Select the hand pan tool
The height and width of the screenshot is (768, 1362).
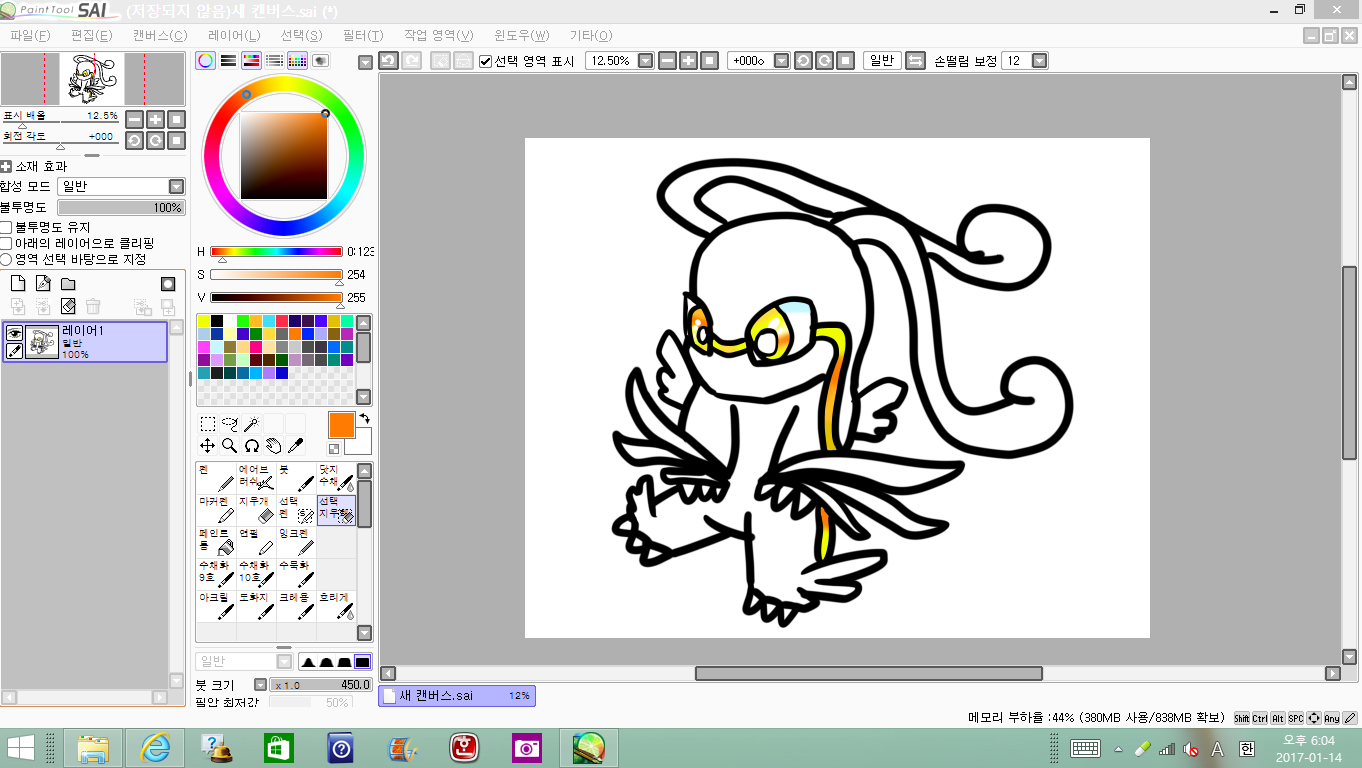(274, 446)
